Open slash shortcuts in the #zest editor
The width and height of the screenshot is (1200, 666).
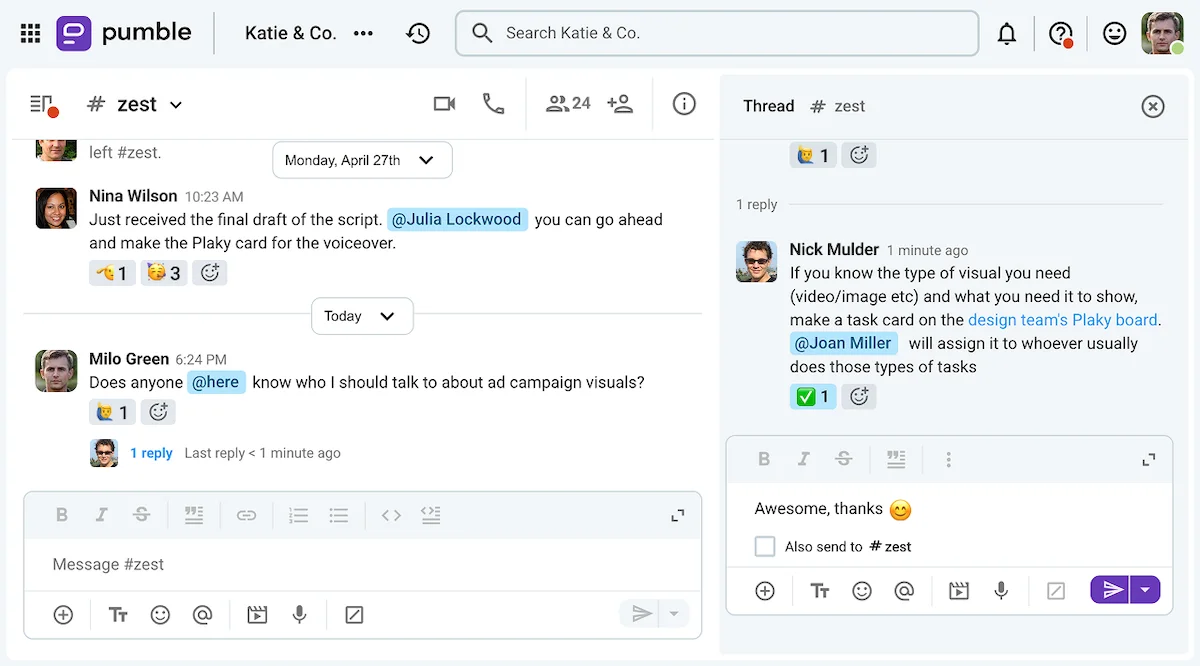click(354, 615)
